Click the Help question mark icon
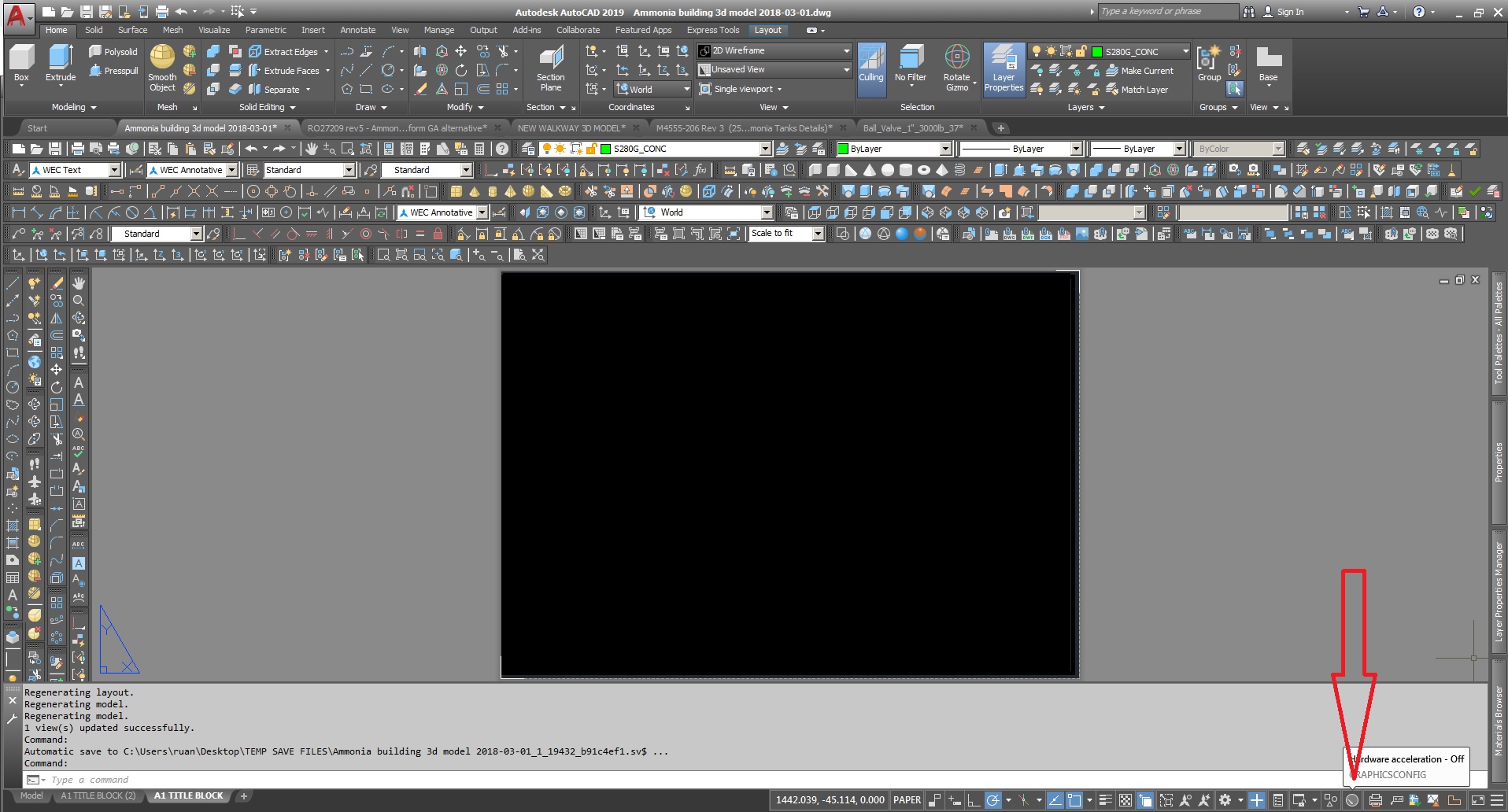Screen dimensions: 1508x812 (1418, 12)
